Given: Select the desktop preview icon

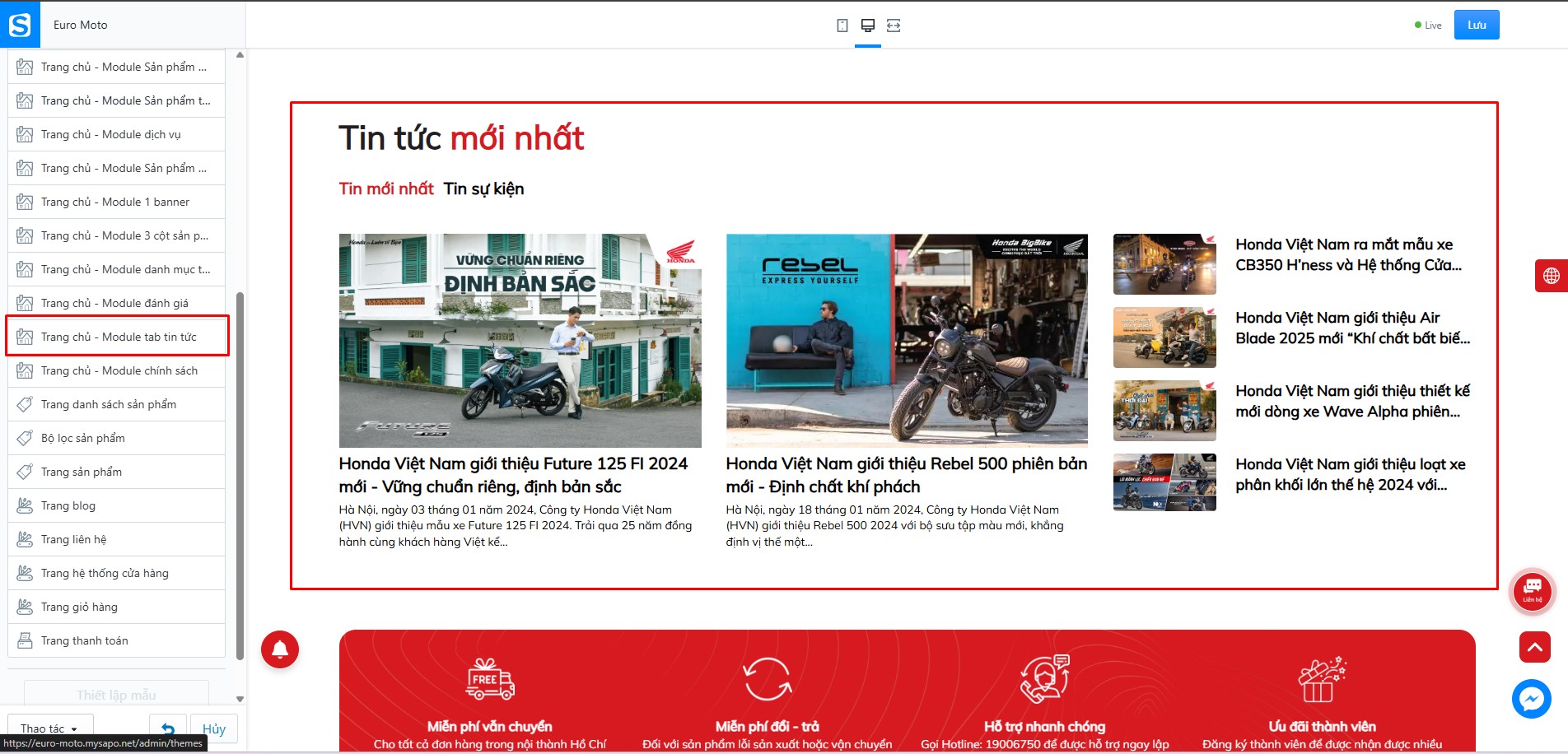Looking at the screenshot, I should (868, 26).
